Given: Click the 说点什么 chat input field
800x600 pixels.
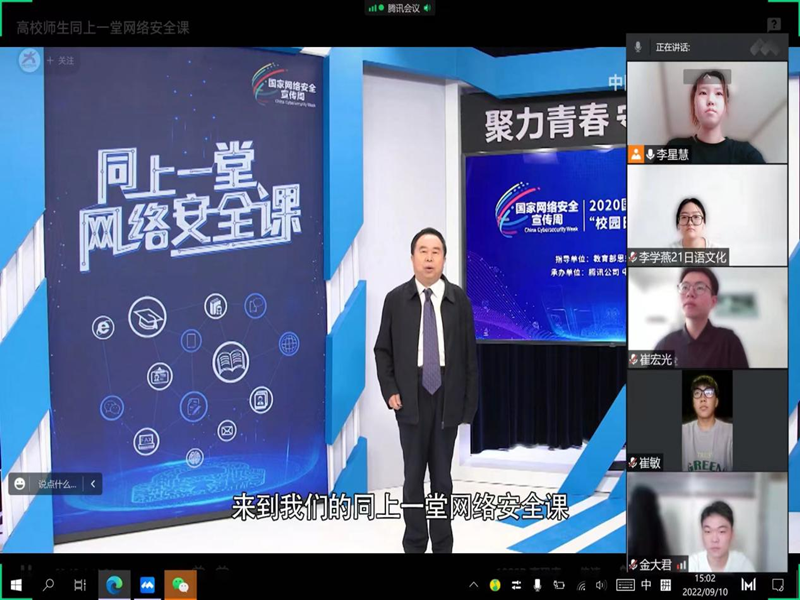Looking at the screenshot, I should 57,484.
